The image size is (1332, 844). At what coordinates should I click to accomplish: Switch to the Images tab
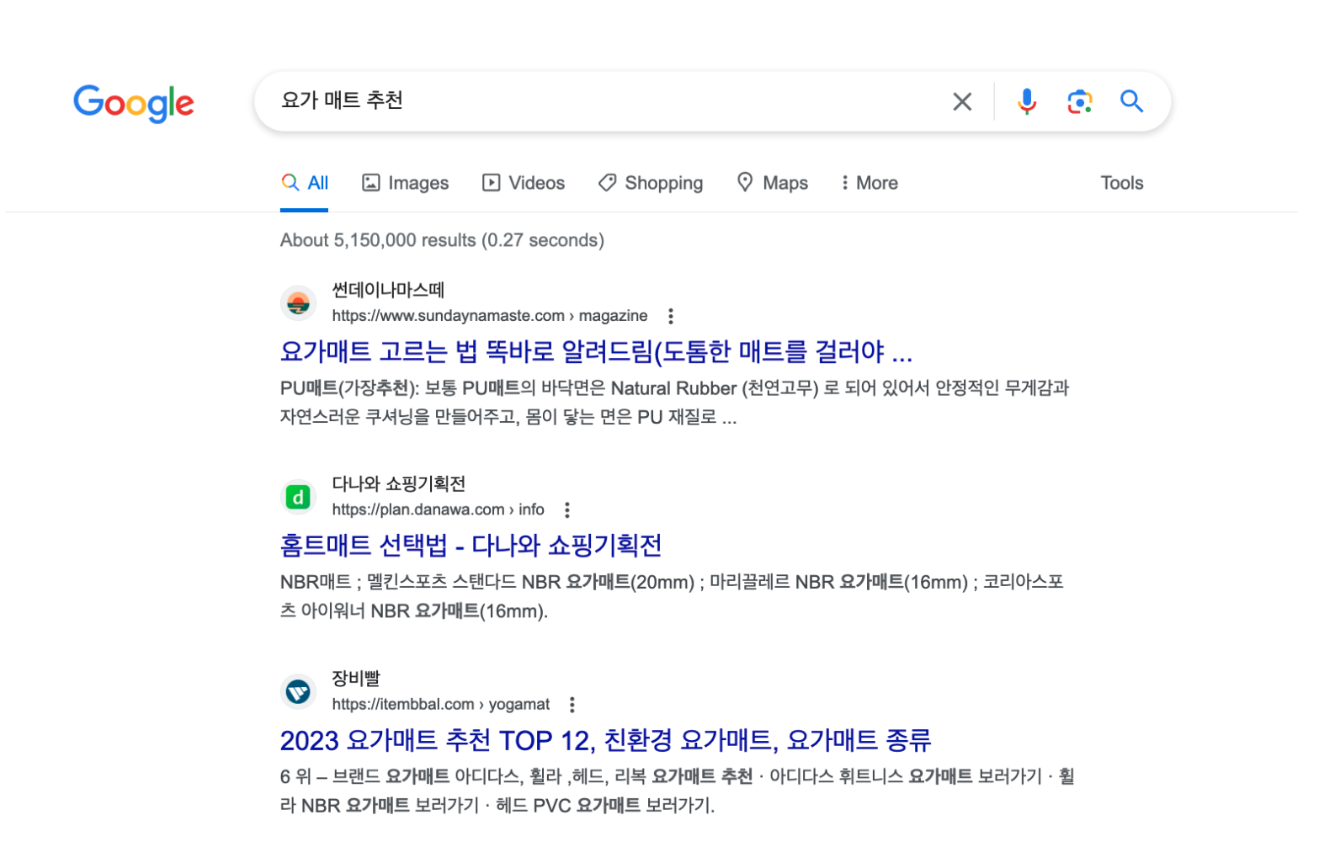(x=405, y=183)
